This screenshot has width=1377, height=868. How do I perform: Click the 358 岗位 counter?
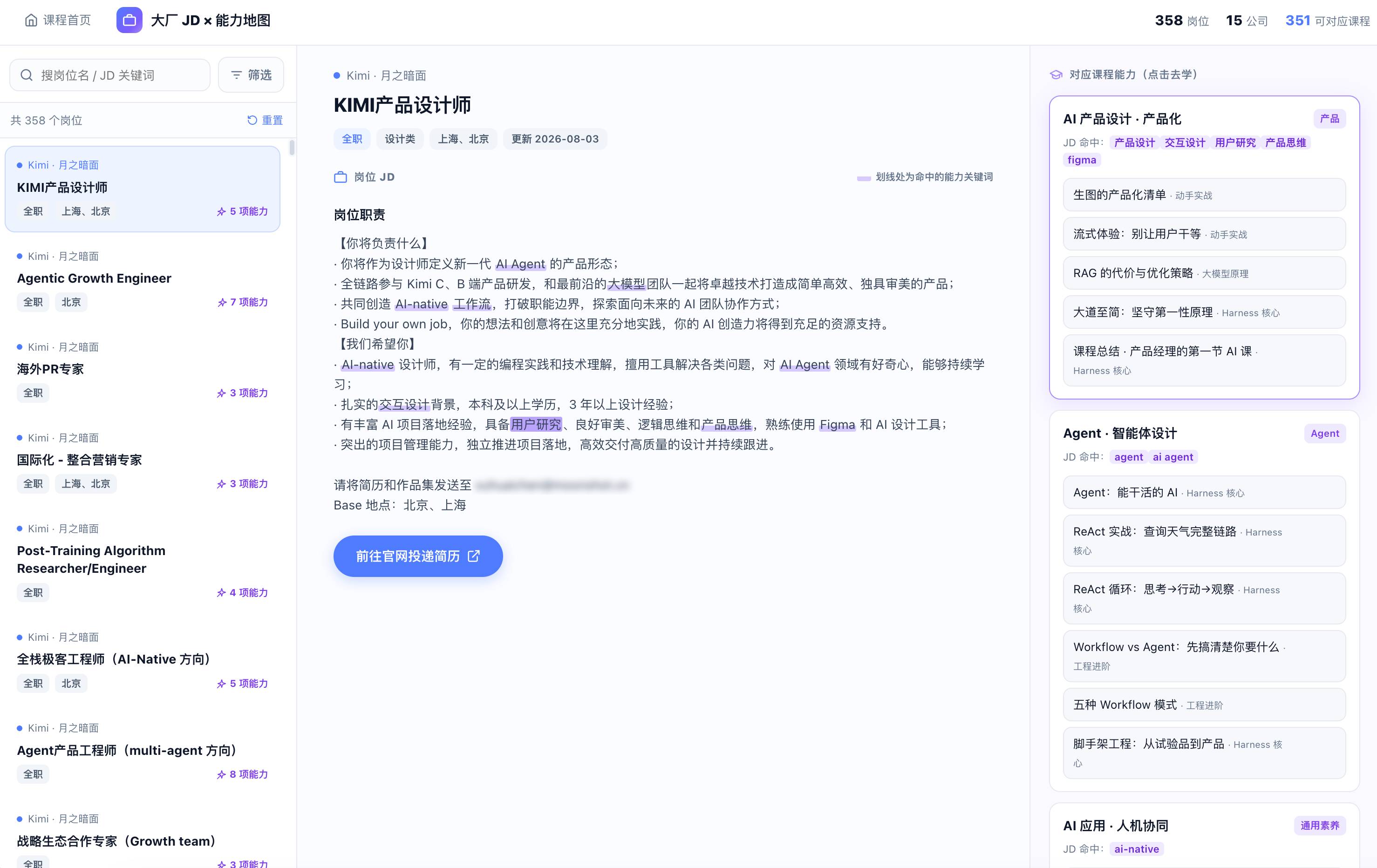(1182, 20)
